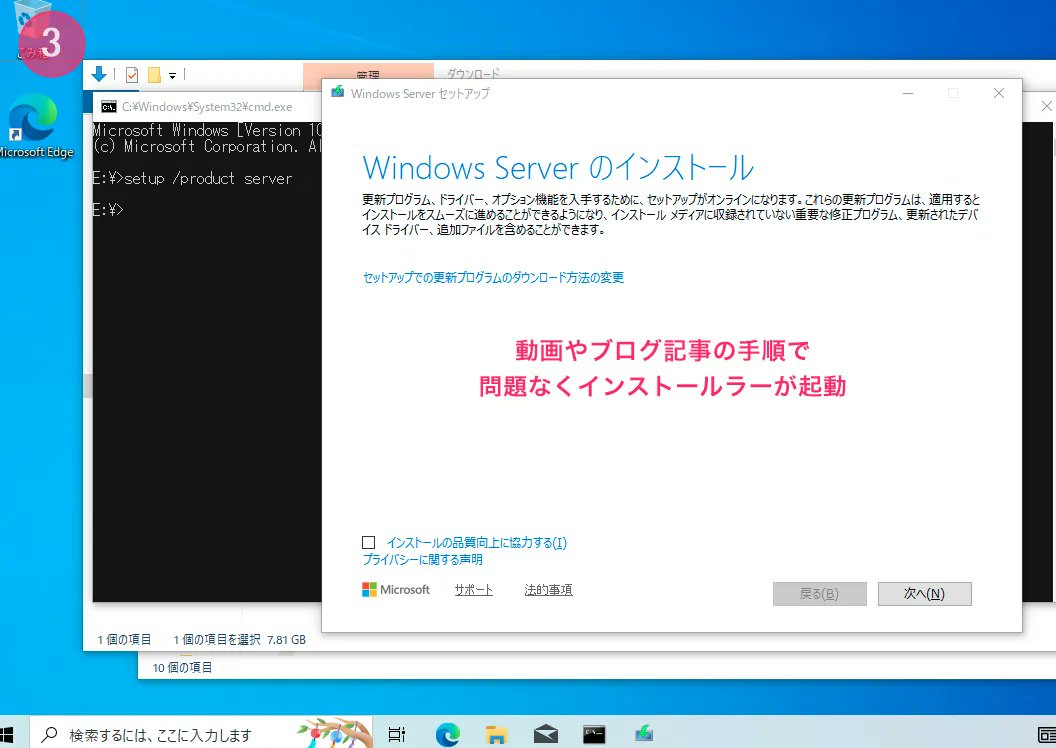Viewport: 1056px width, 748px height.
Task: Click the "10 個の項目" status bar text
Action: (x=182, y=667)
